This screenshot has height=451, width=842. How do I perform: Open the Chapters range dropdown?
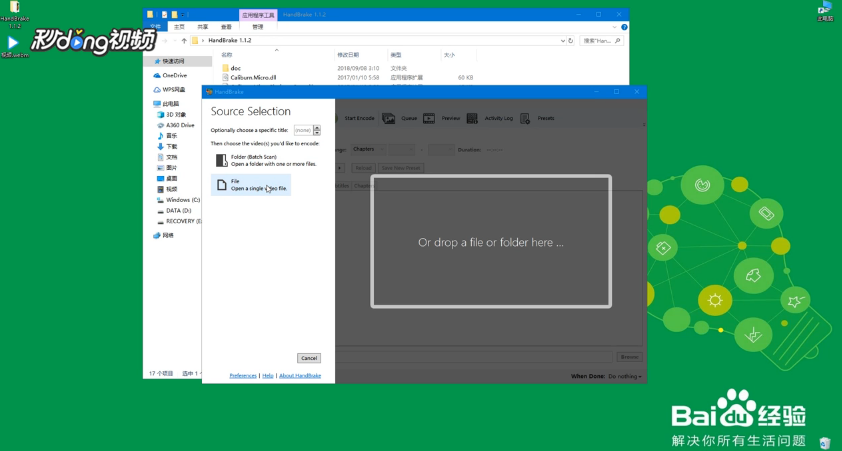click(x=368, y=149)
